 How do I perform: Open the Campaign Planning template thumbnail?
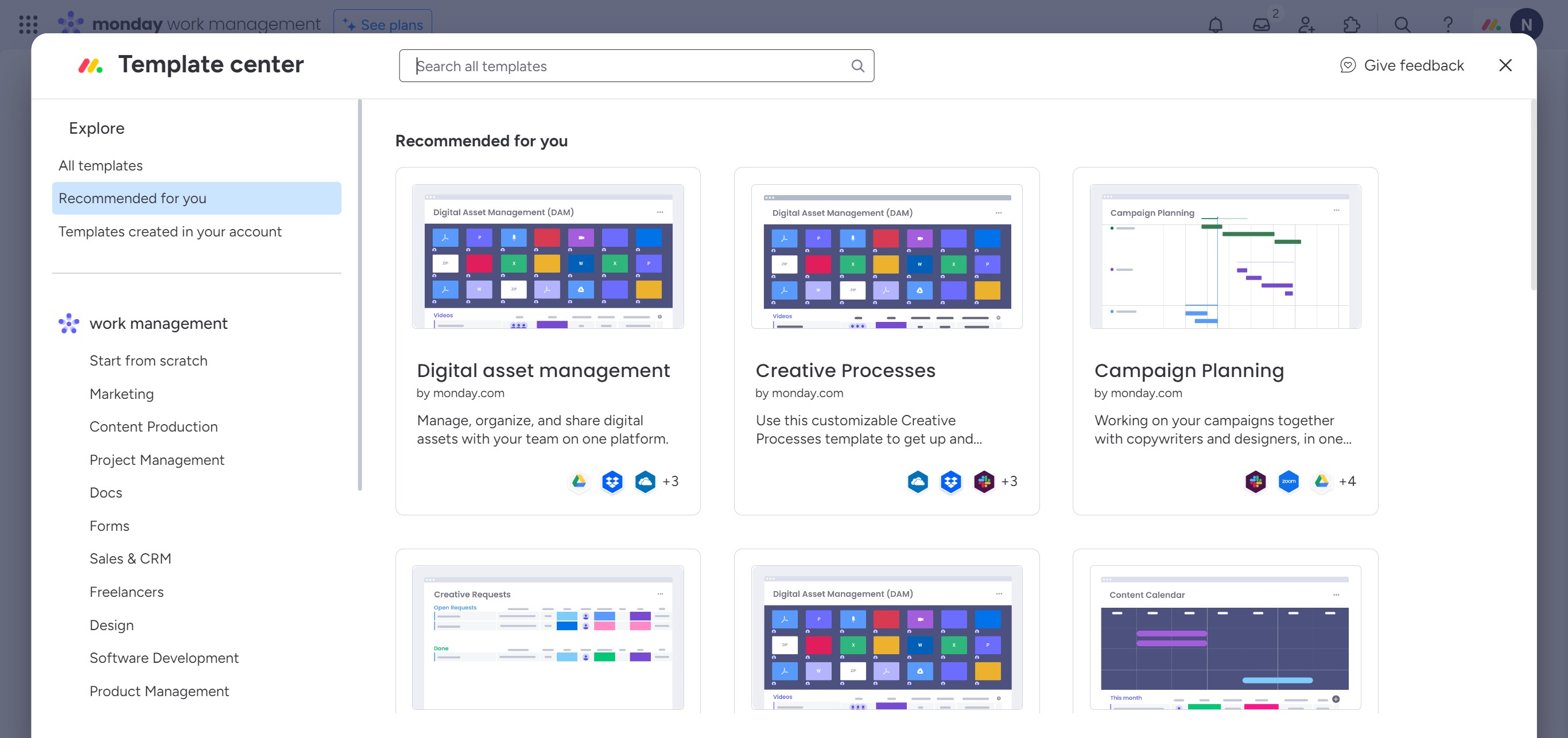(1225, 256)
